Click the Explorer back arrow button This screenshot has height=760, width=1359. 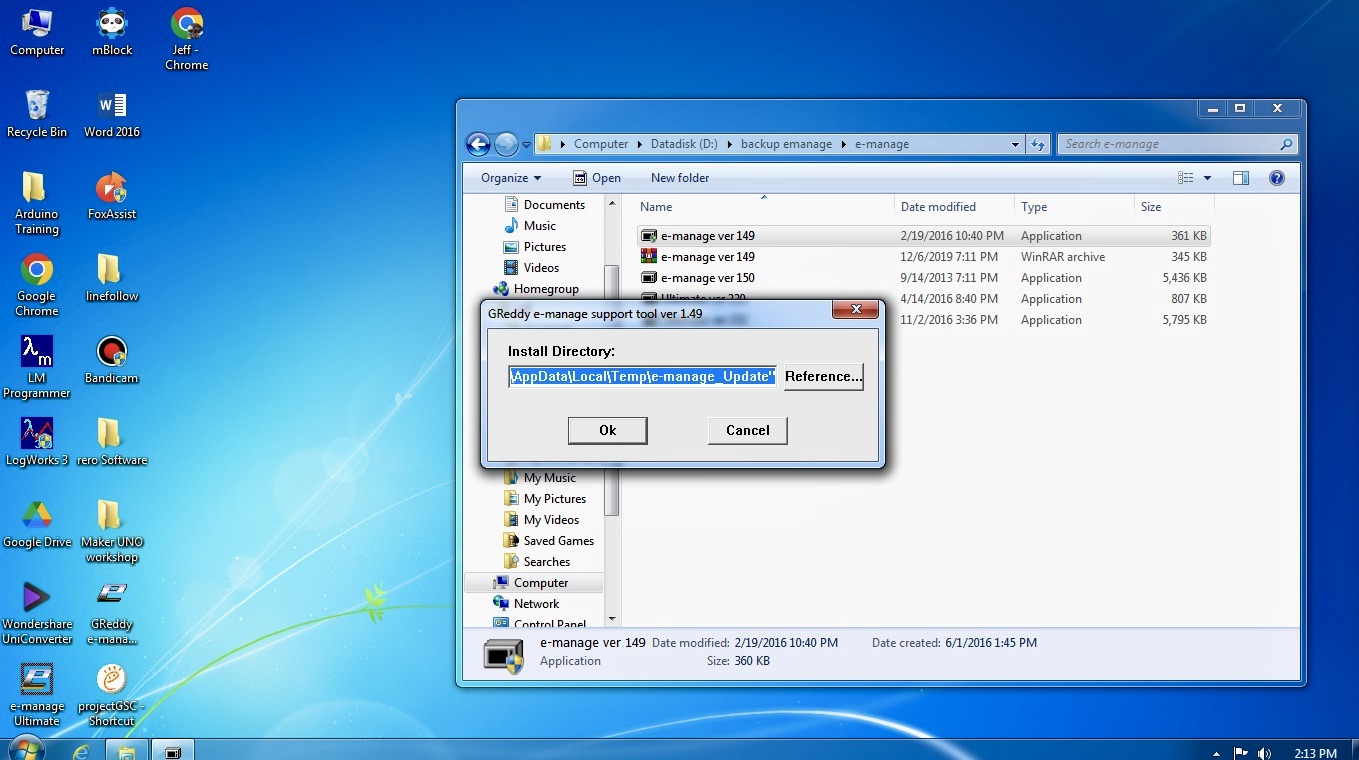pyautogui.click(x=478, y=144)
